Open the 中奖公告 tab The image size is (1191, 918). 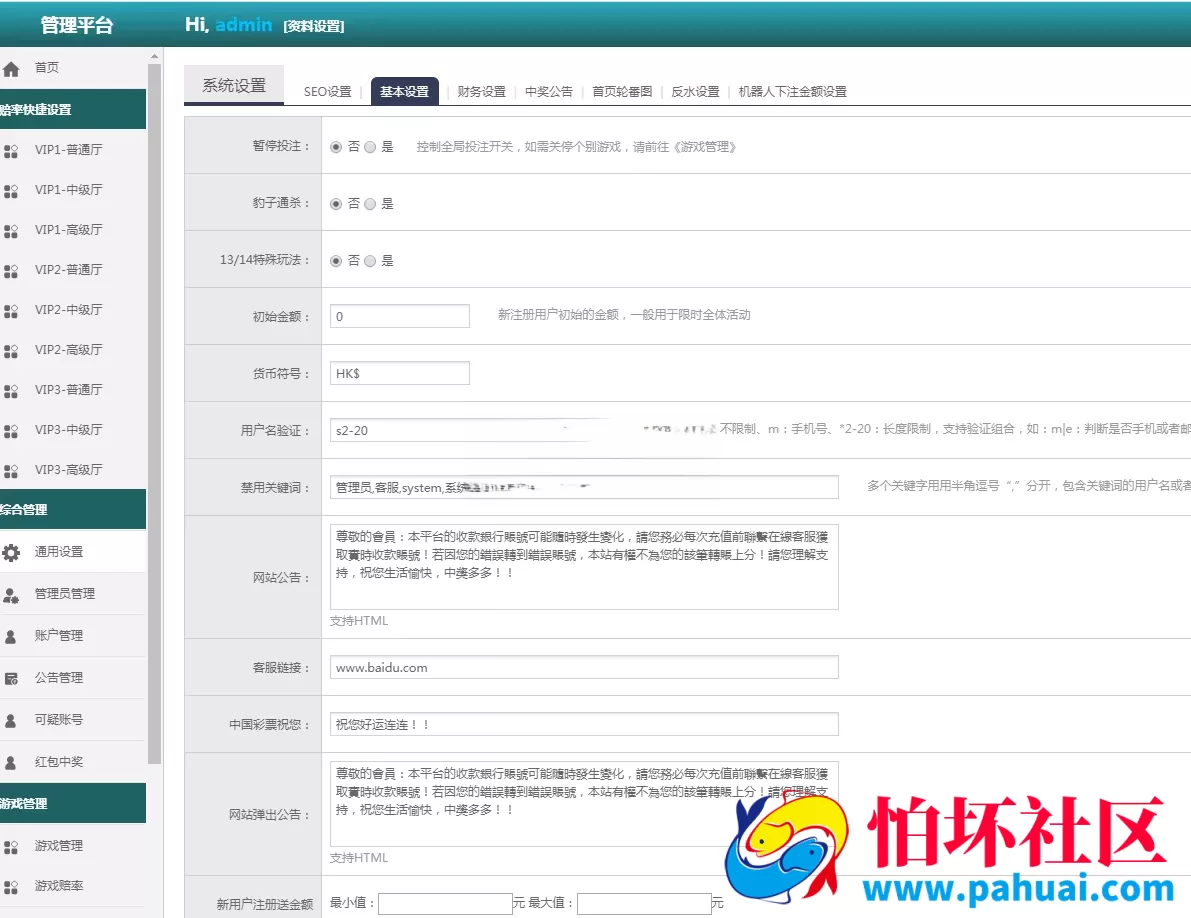click(x=548, y=92)
